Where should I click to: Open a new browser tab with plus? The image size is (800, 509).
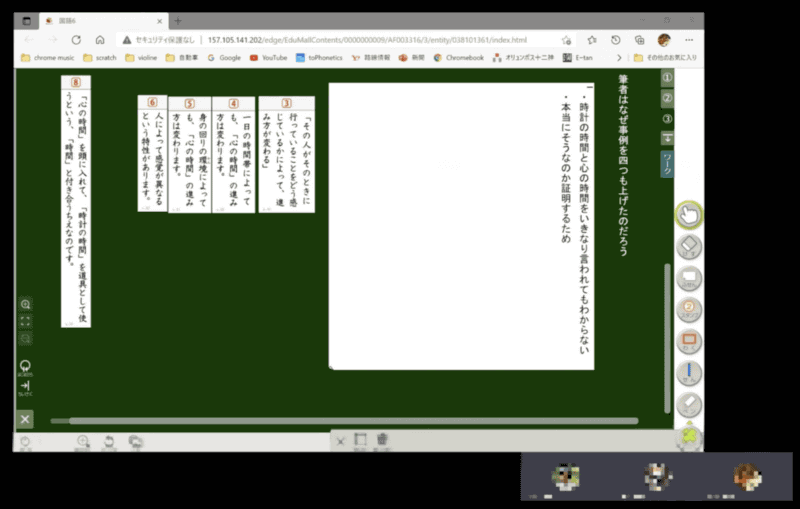point(178,21)
